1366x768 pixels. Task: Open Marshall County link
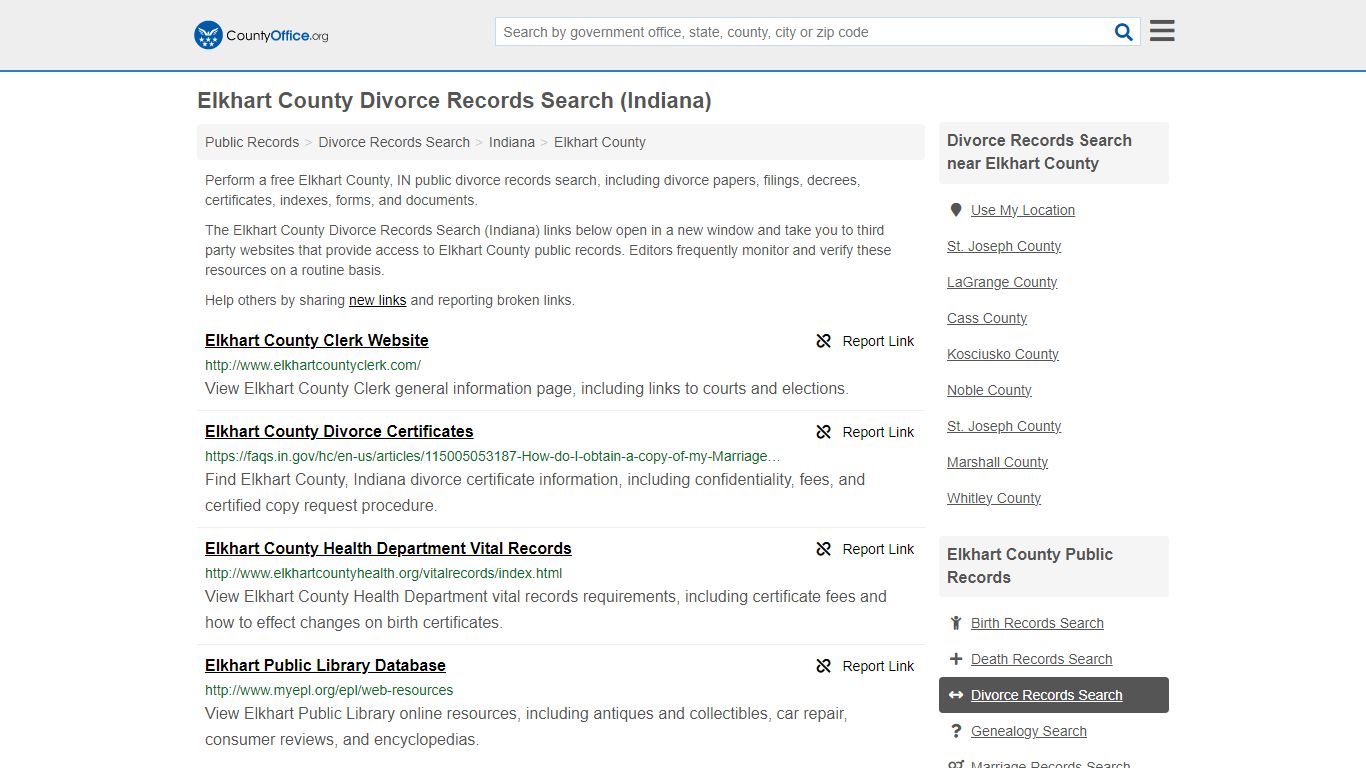click(997, 462)
